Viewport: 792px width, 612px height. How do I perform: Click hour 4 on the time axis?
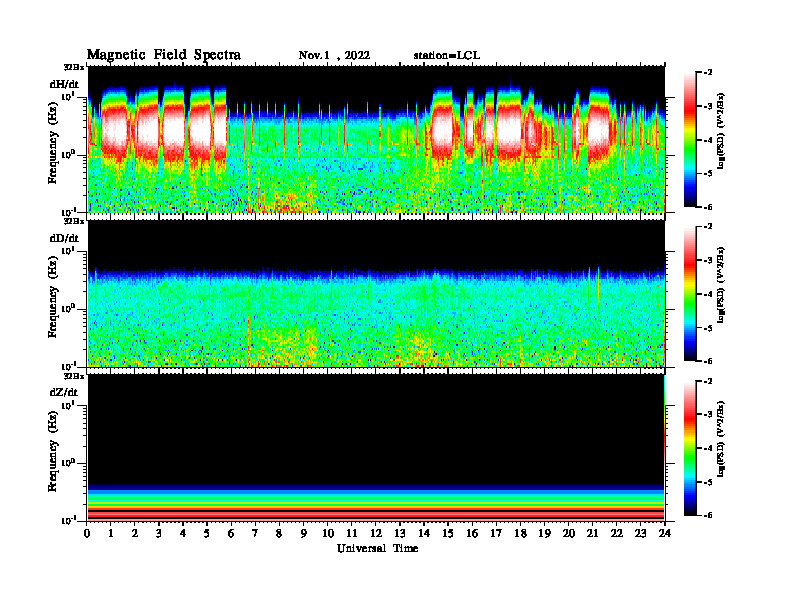[183, 533]
